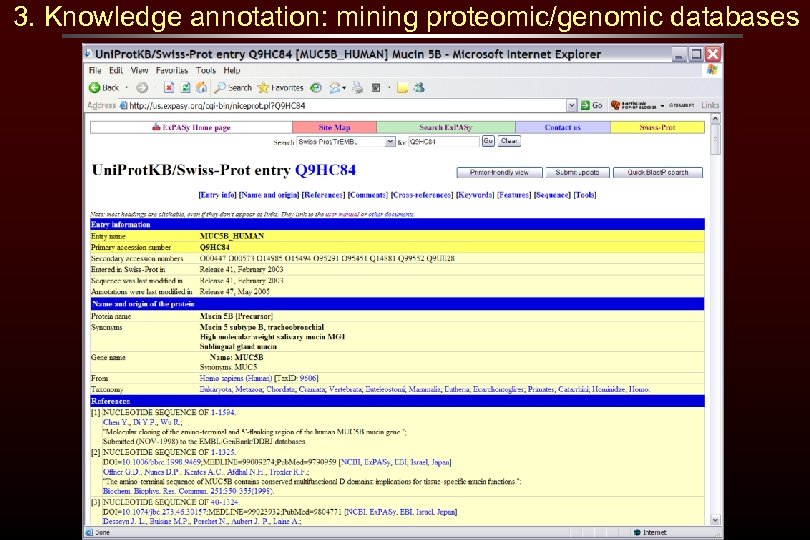The image size is (810, 540).
Task: Click the Quick BlastP search button
Action: pos(658,173)
